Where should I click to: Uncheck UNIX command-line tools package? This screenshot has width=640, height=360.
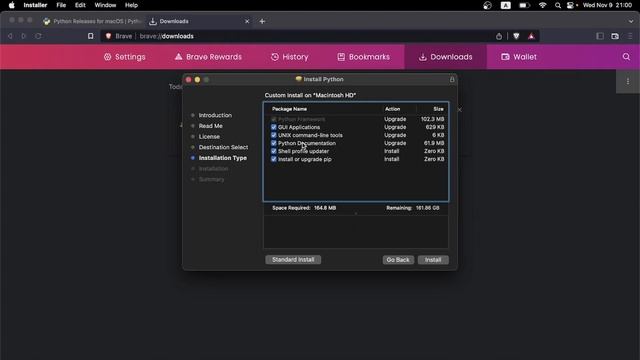pos(273,135)
